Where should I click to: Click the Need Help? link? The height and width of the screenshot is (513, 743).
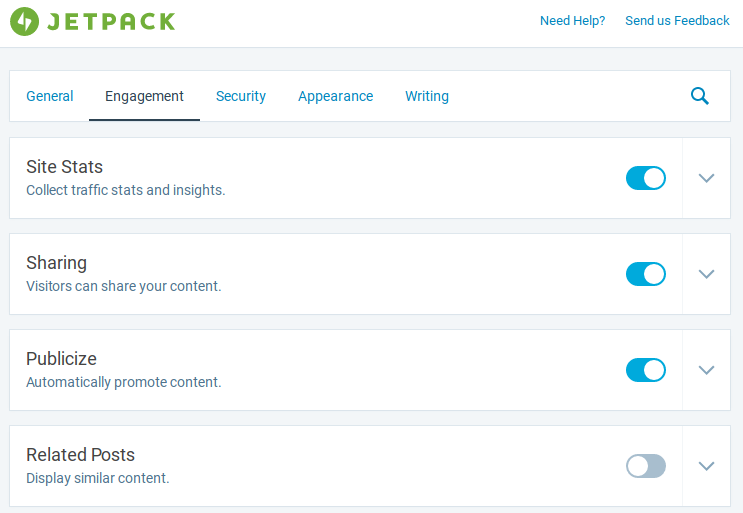(572, 20)
